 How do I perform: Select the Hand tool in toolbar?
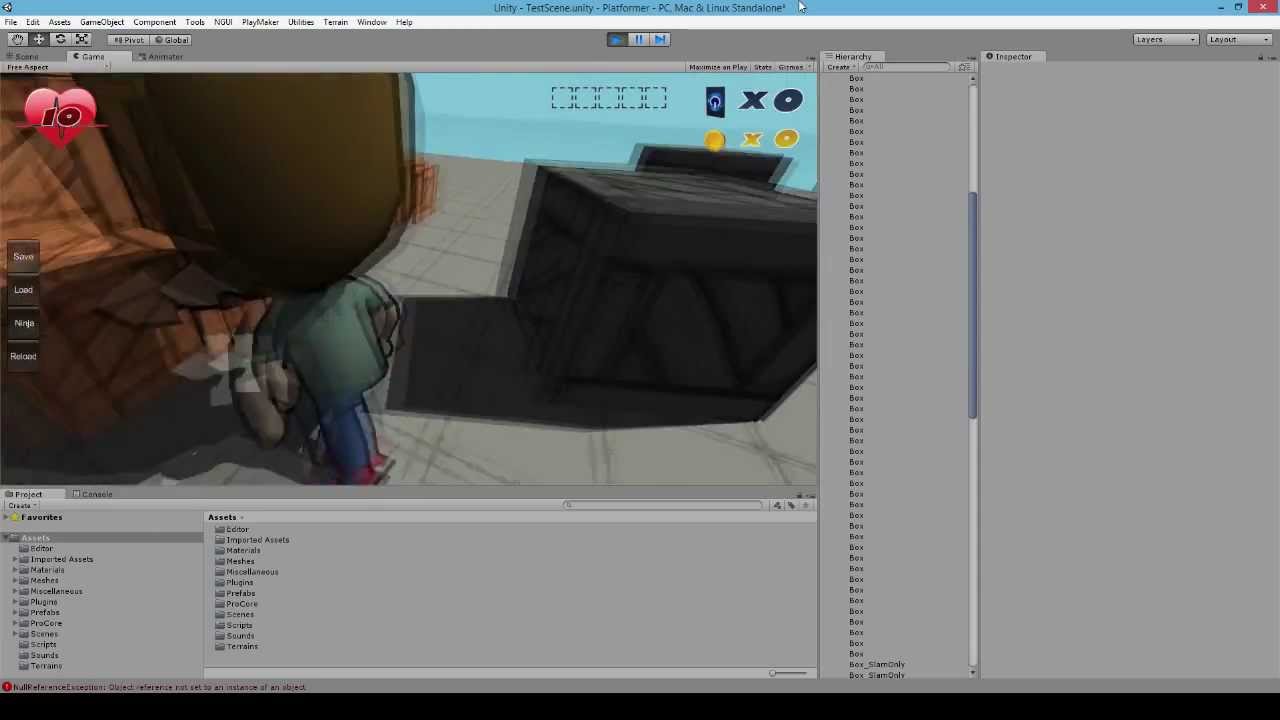18,39
